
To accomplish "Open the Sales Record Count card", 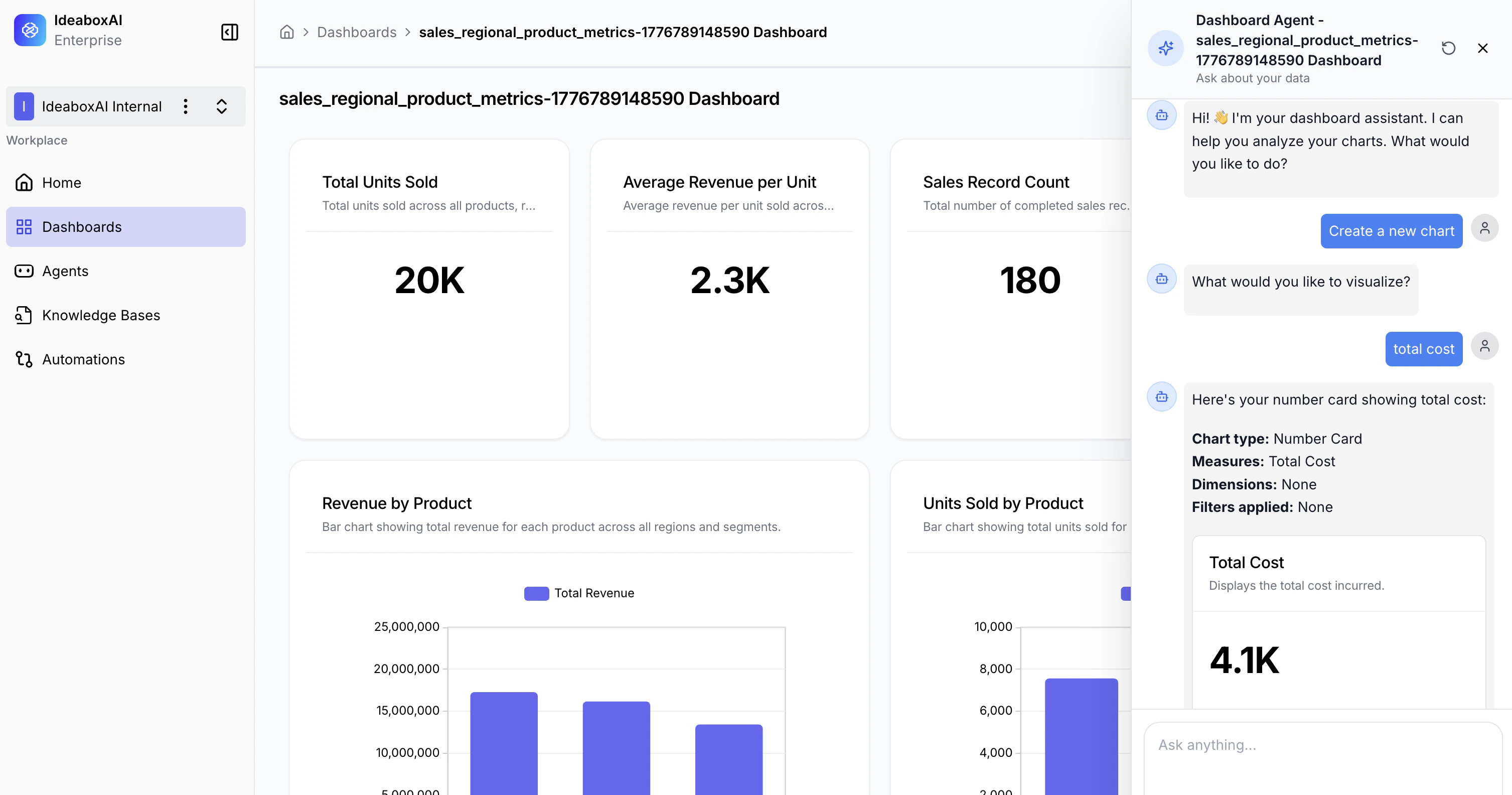I will coord(1011,289).
